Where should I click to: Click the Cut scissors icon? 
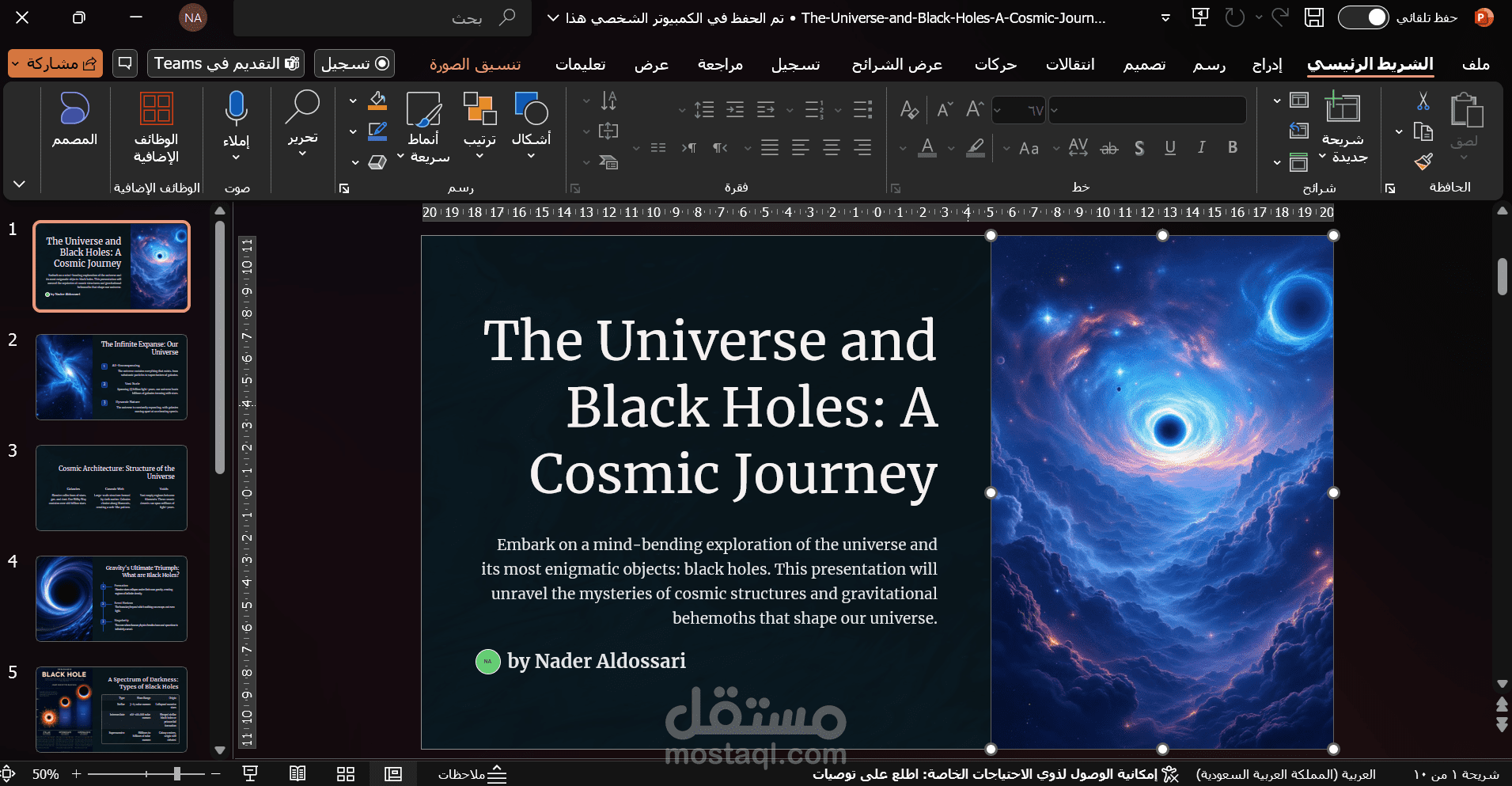1423,101
